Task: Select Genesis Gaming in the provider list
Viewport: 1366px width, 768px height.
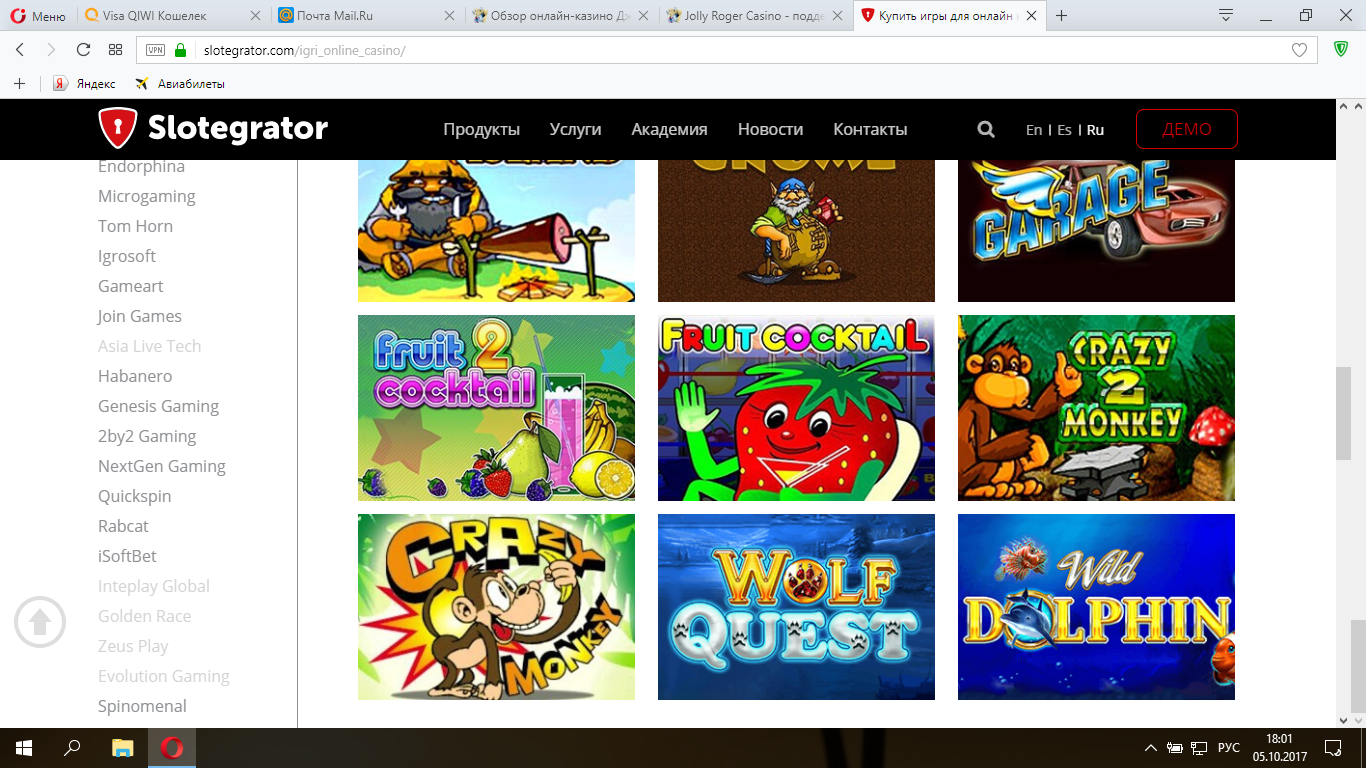Action: pyautogui.click(x=158, y=406)
